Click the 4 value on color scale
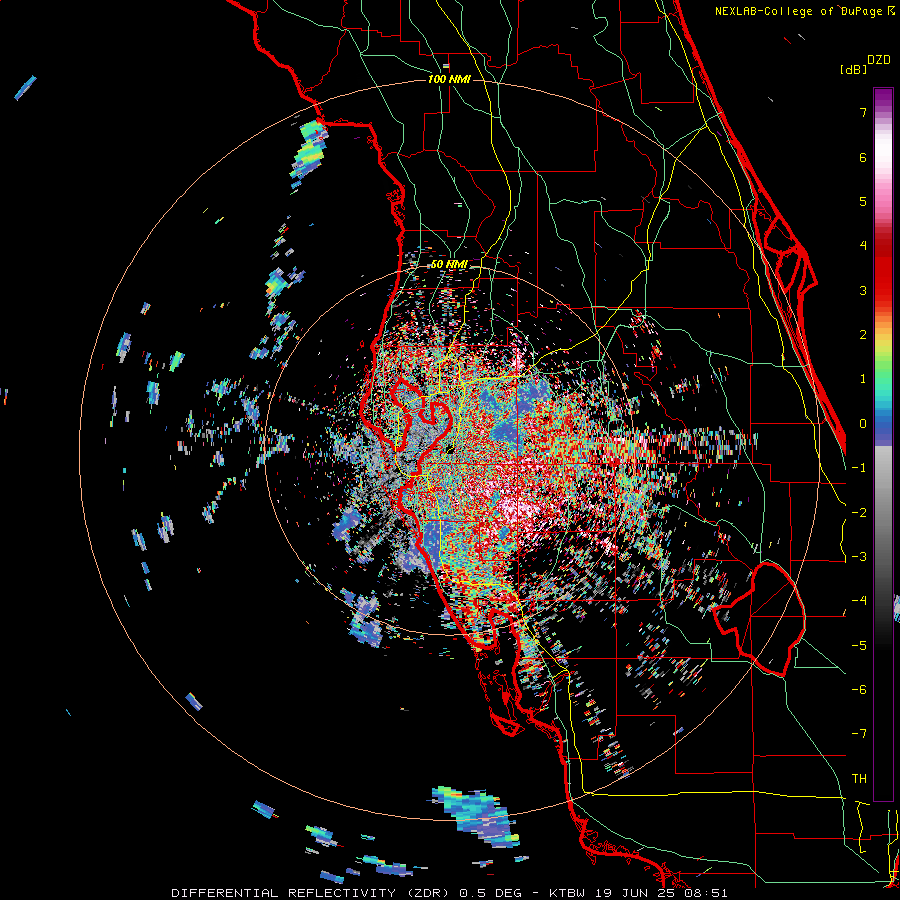Screen dimensions: 900x900 863,246
